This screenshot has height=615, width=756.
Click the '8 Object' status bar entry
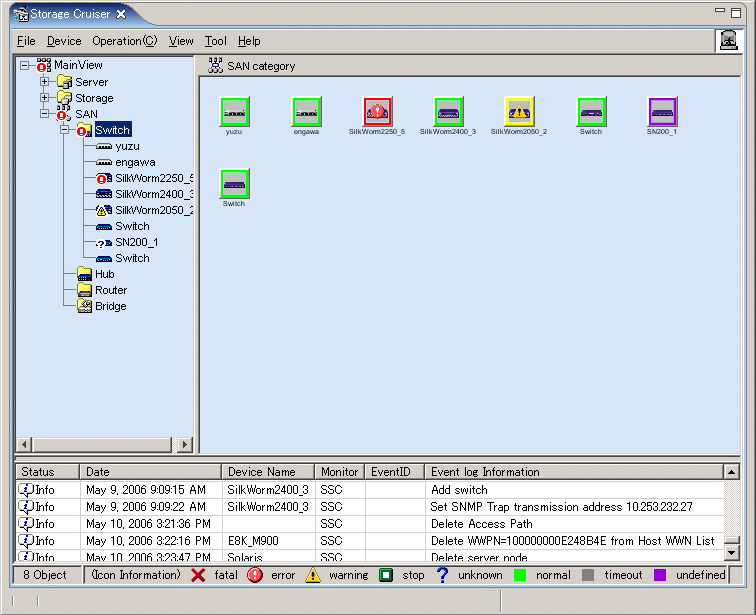45,575
